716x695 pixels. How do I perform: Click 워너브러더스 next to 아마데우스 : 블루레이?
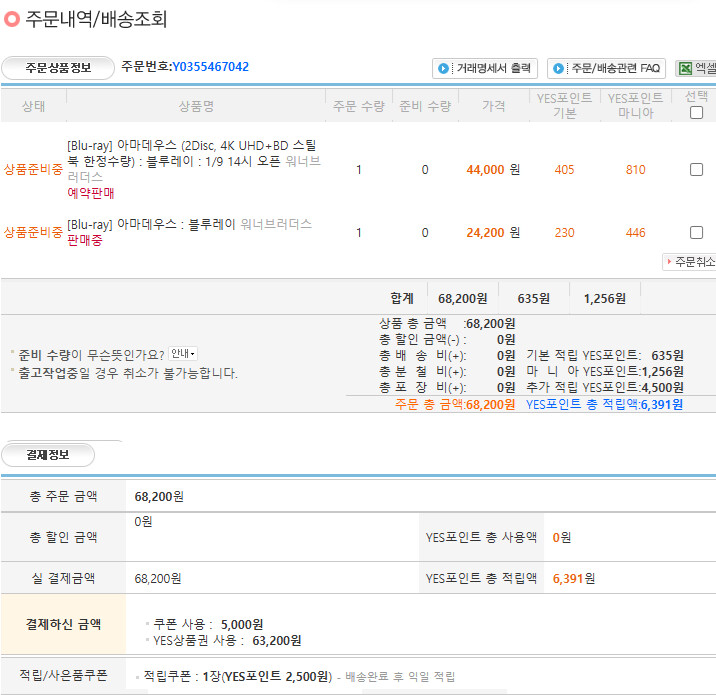276,224
